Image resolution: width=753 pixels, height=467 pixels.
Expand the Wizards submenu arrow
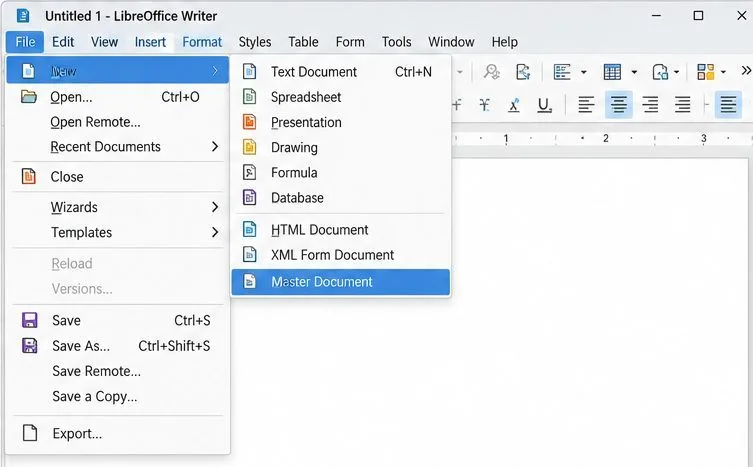pos(215,207)
